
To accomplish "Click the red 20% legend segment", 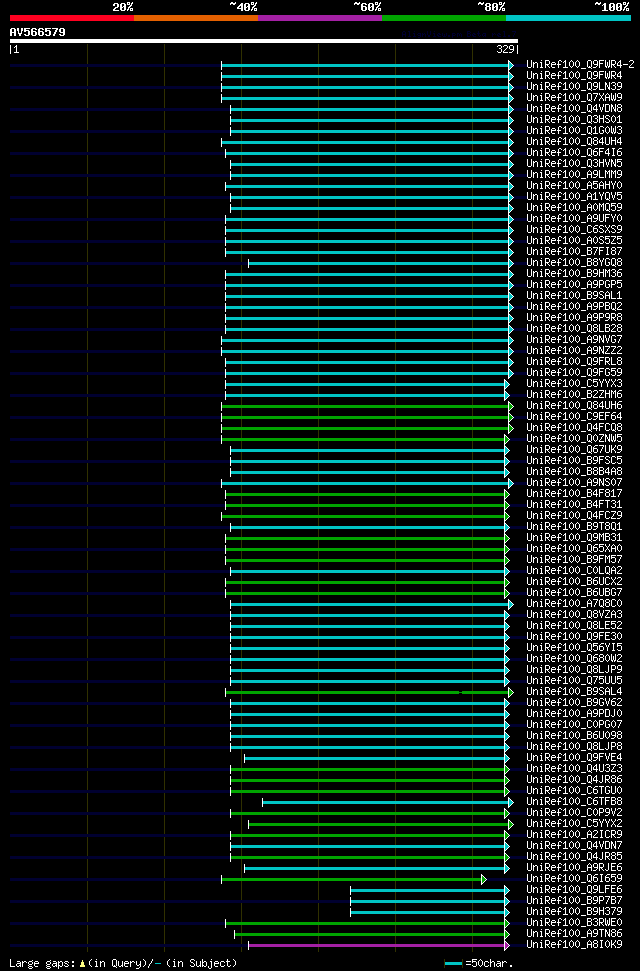I will tap(72, 17).
